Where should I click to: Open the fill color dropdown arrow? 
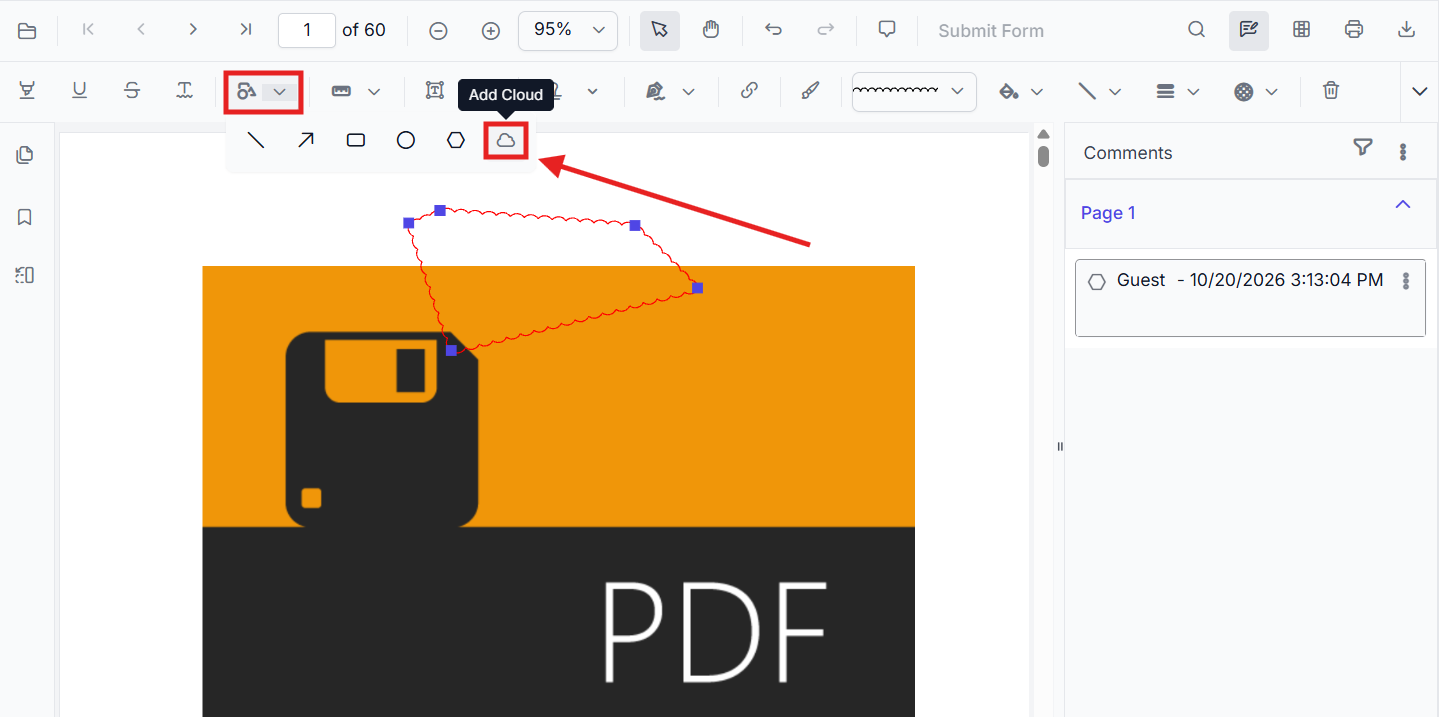tap(1037, 92)
